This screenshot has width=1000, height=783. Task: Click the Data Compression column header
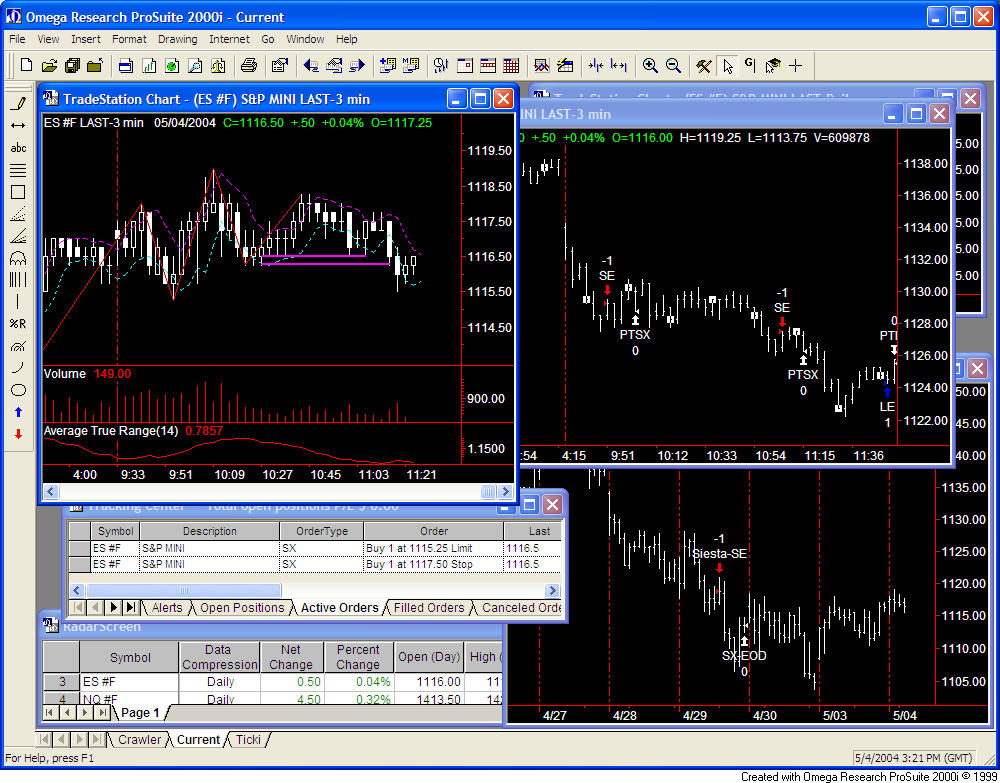218,657
